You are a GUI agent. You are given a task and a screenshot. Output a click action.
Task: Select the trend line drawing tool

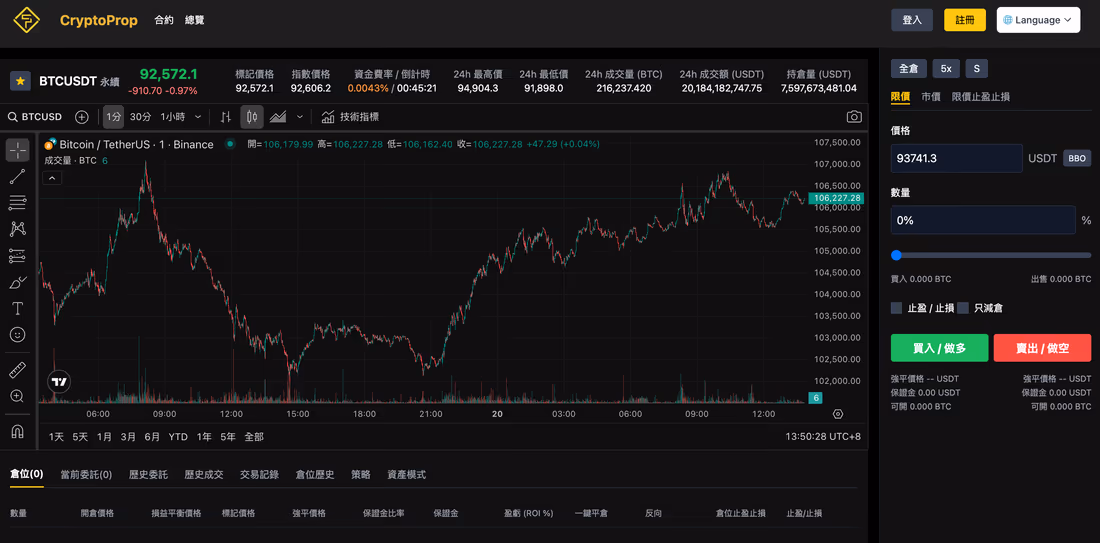[18, 176]
